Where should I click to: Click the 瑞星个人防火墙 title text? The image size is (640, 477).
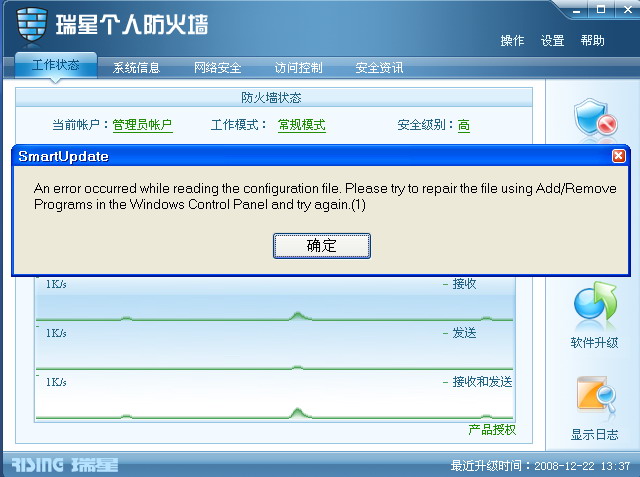[x=132, y=24]
